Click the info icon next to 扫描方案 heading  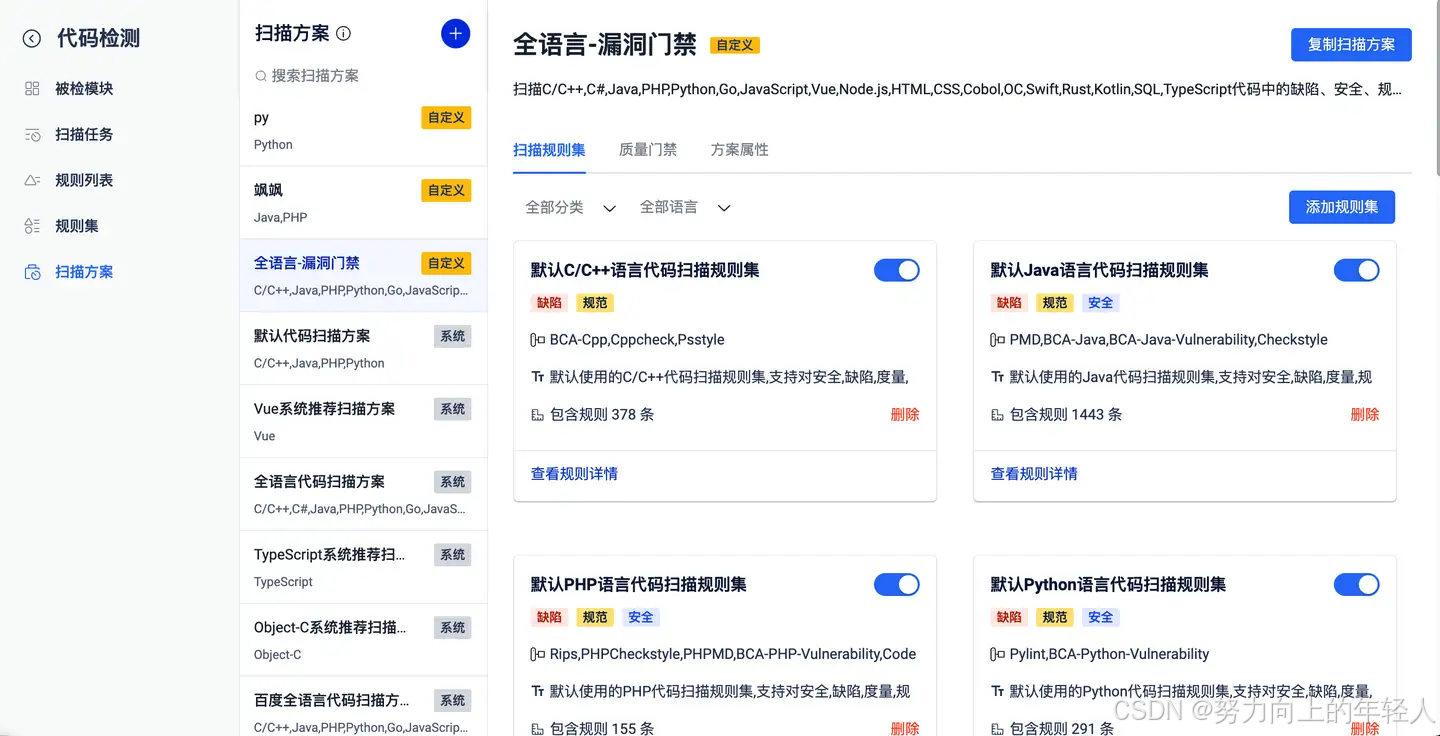(344, 34)
